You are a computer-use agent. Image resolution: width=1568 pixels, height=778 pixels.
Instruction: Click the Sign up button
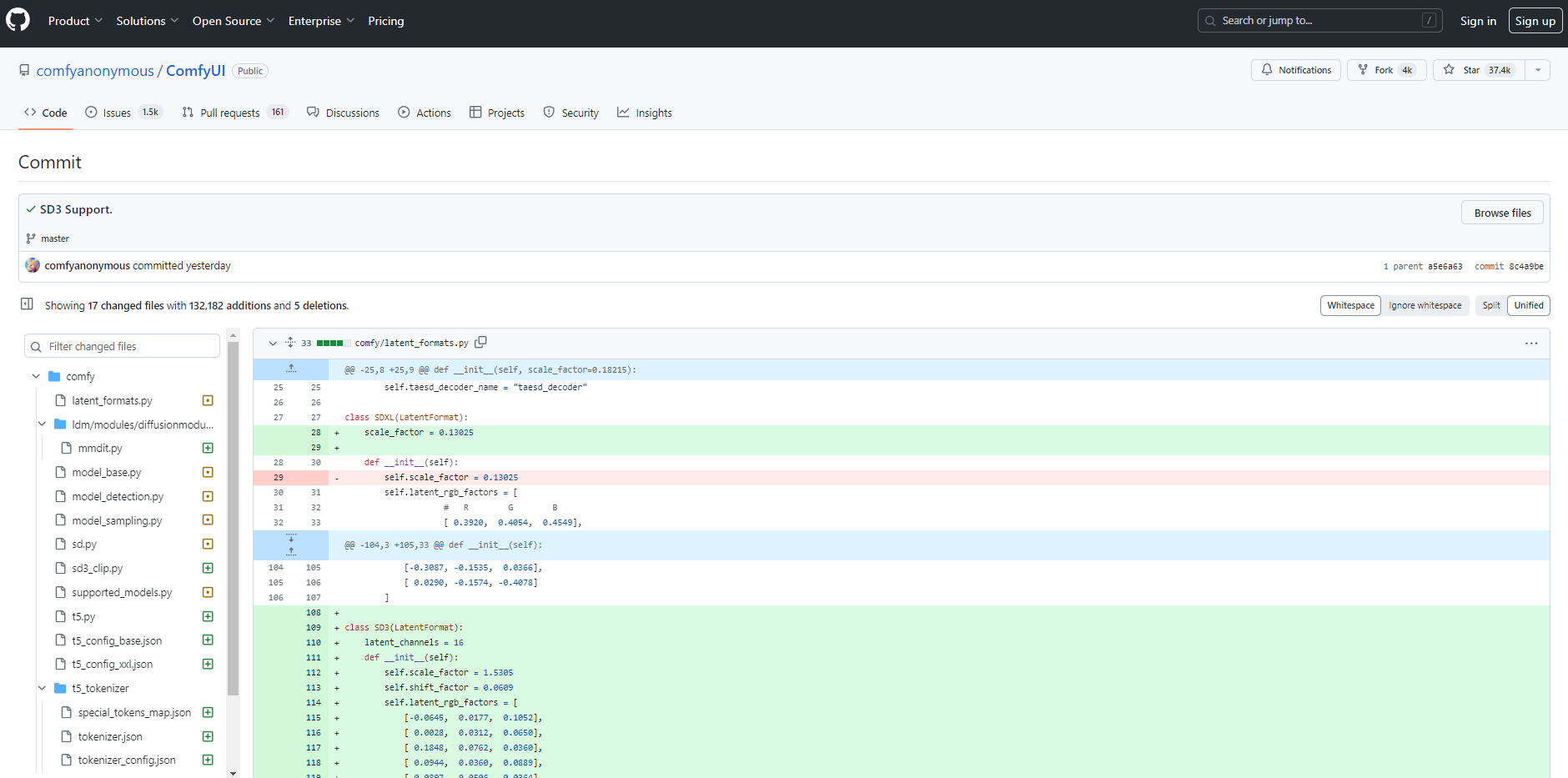(x=1535, y=21)
